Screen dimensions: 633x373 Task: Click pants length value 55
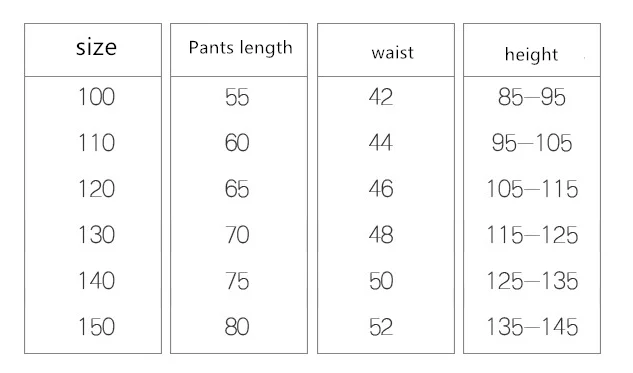237,97
